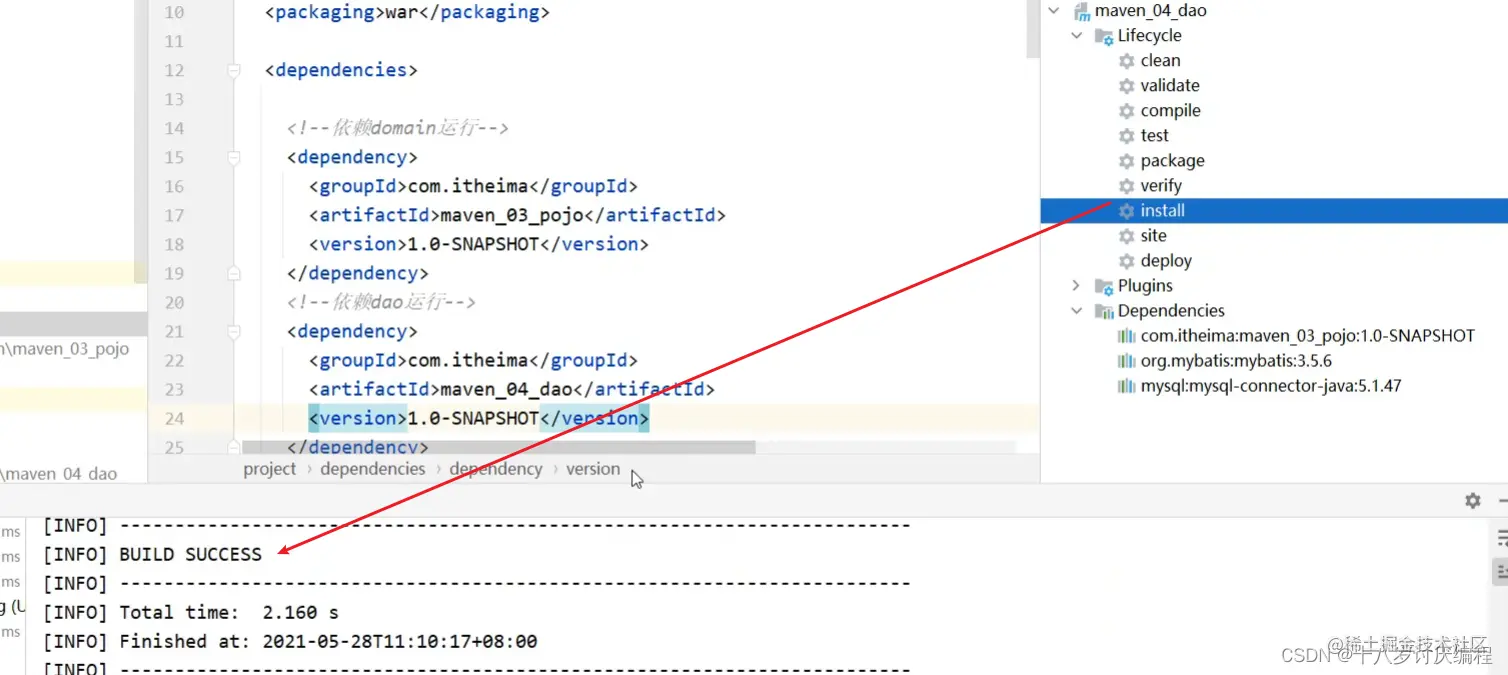Select version in editor breadcrumb
Screen dimensions: 1508x675
[593, 469]
